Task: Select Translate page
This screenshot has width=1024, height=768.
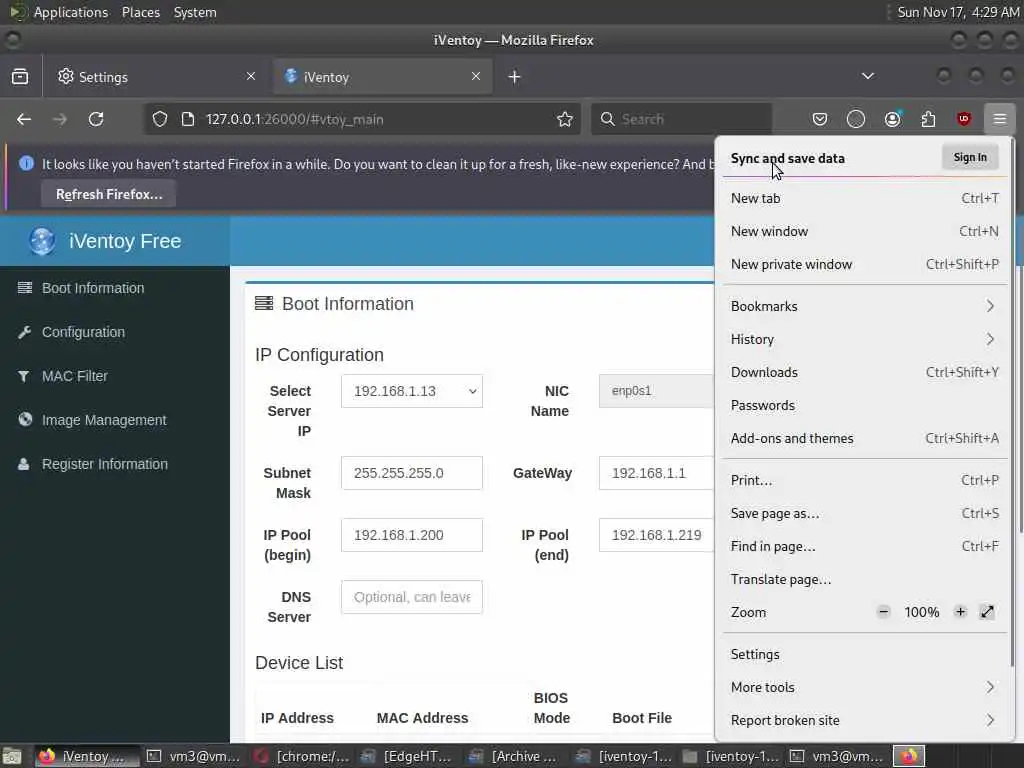Action: click(x=865, y=579)
